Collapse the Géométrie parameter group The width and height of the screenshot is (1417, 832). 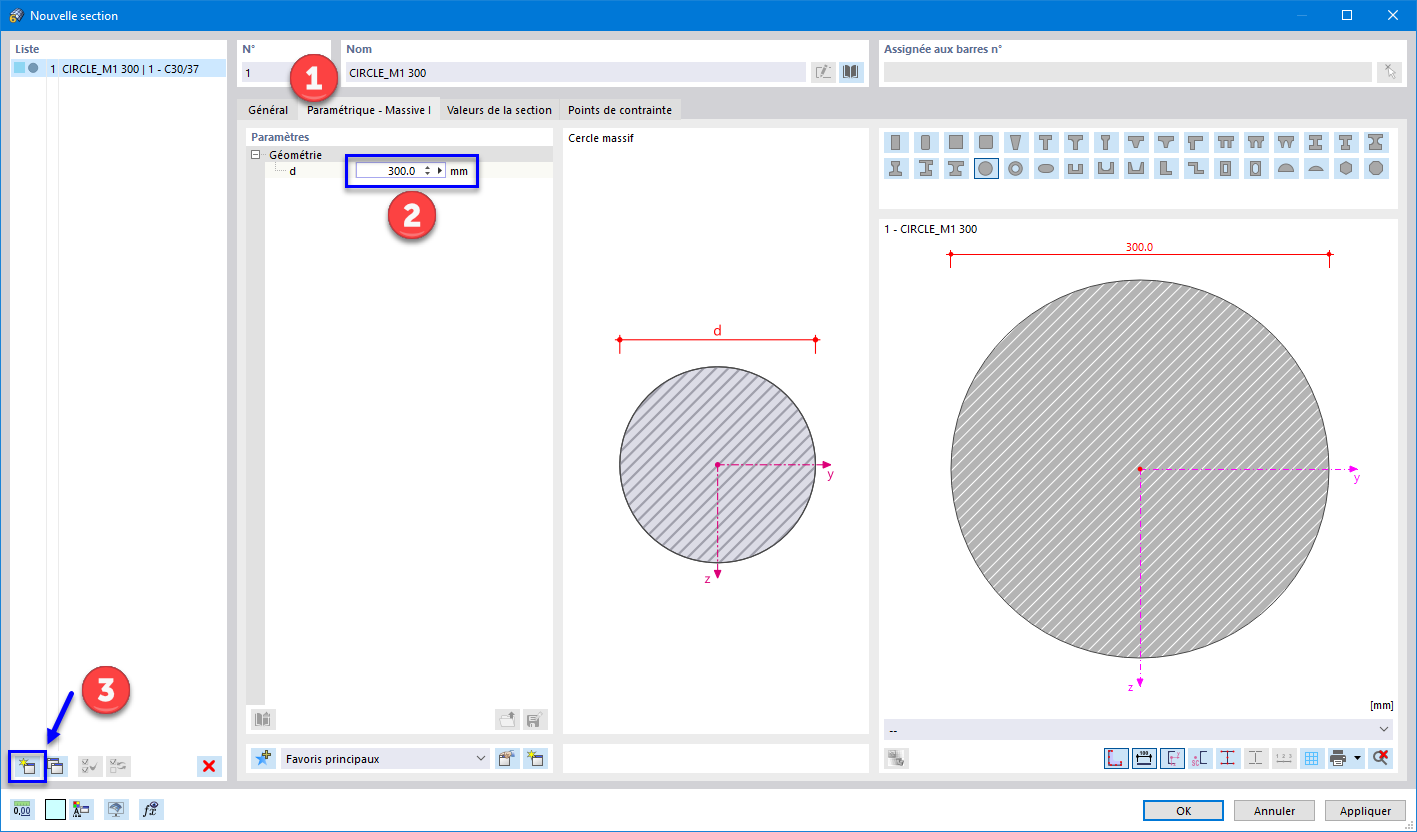pyautogui.click(x=256, y=155)
